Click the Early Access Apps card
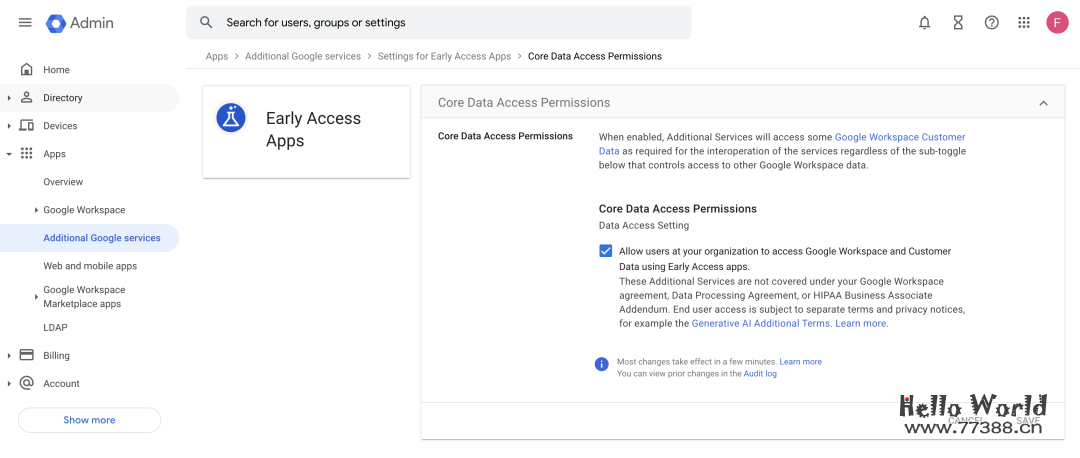Image resolution: width=1080 pixels, height=458 pixels. click(x=307, y=132)
